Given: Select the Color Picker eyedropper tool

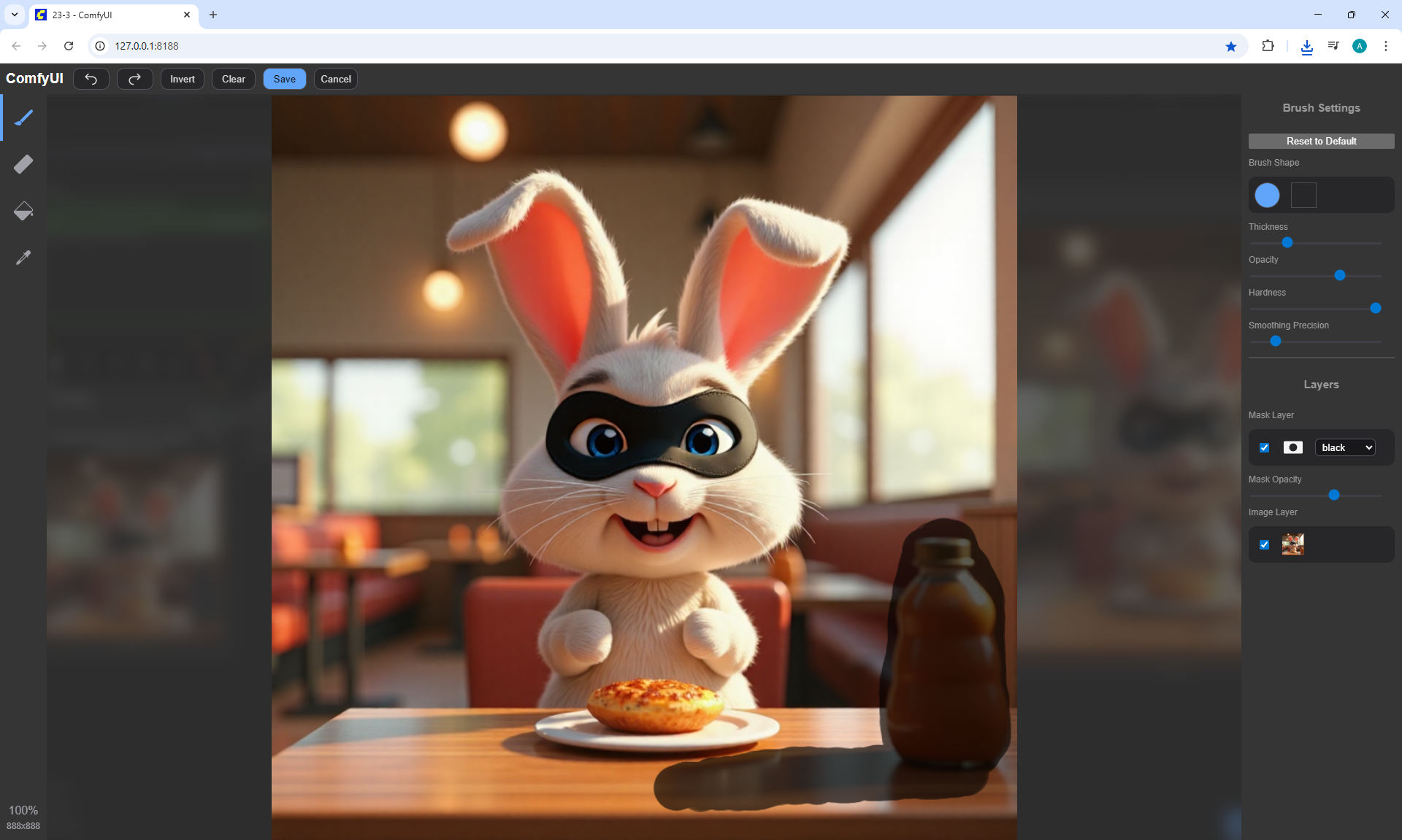Looking at the screenshot, I should 23,258.
